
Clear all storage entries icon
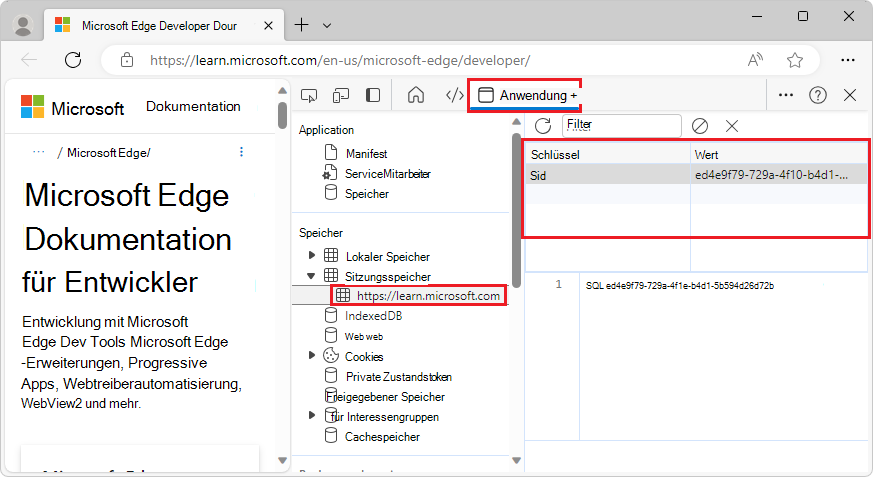coord(700,126)
